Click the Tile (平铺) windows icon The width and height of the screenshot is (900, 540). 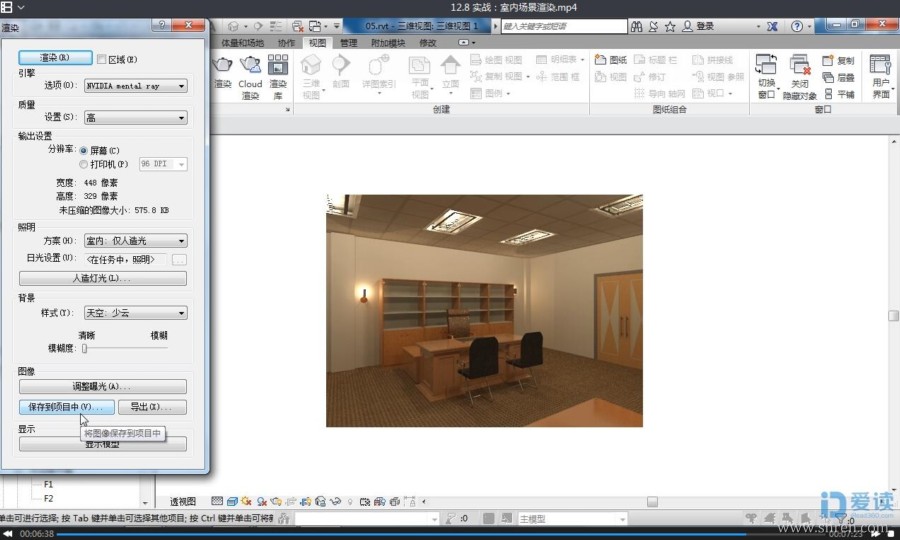[x=828, y=94]
